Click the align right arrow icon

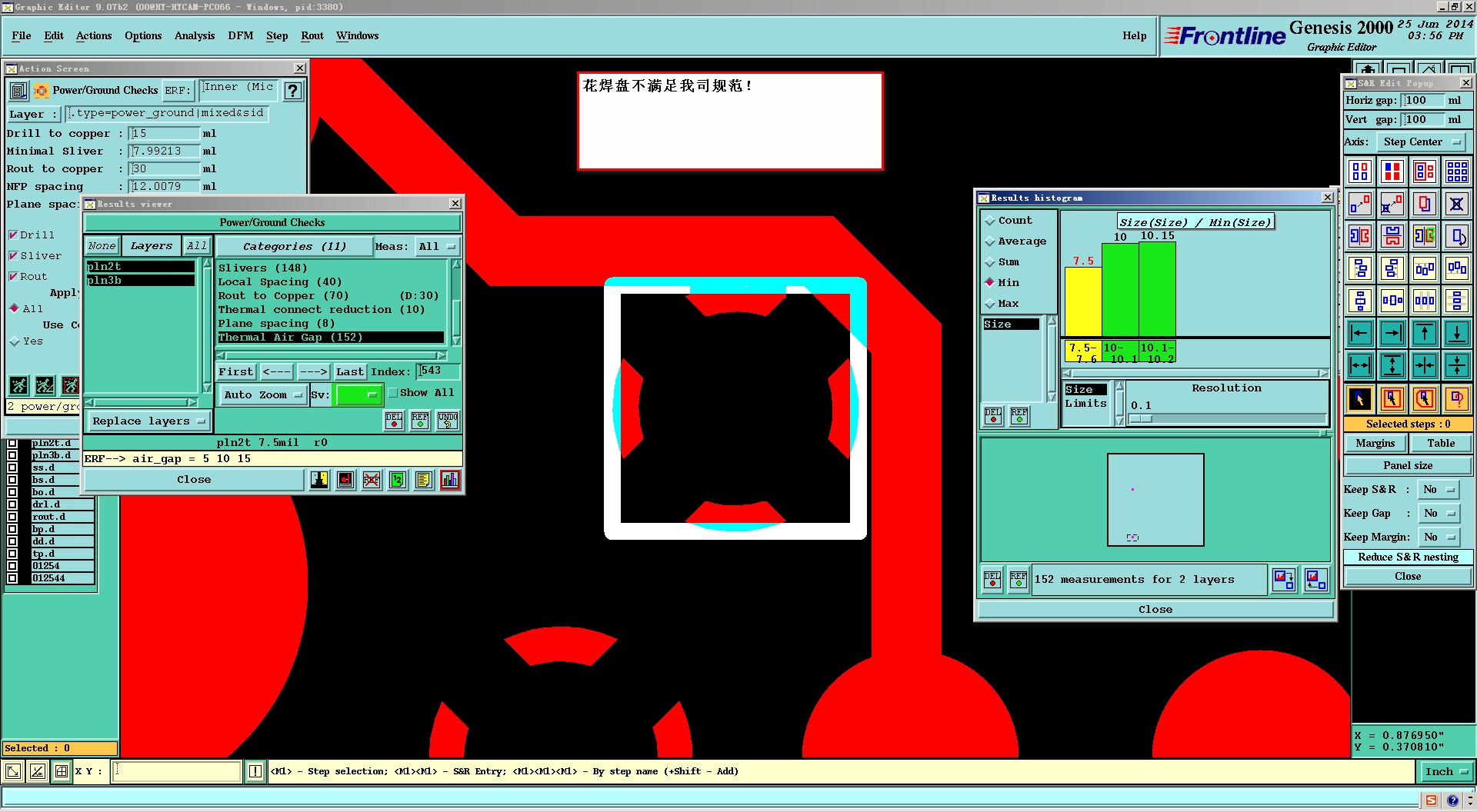coord(1392,333)
